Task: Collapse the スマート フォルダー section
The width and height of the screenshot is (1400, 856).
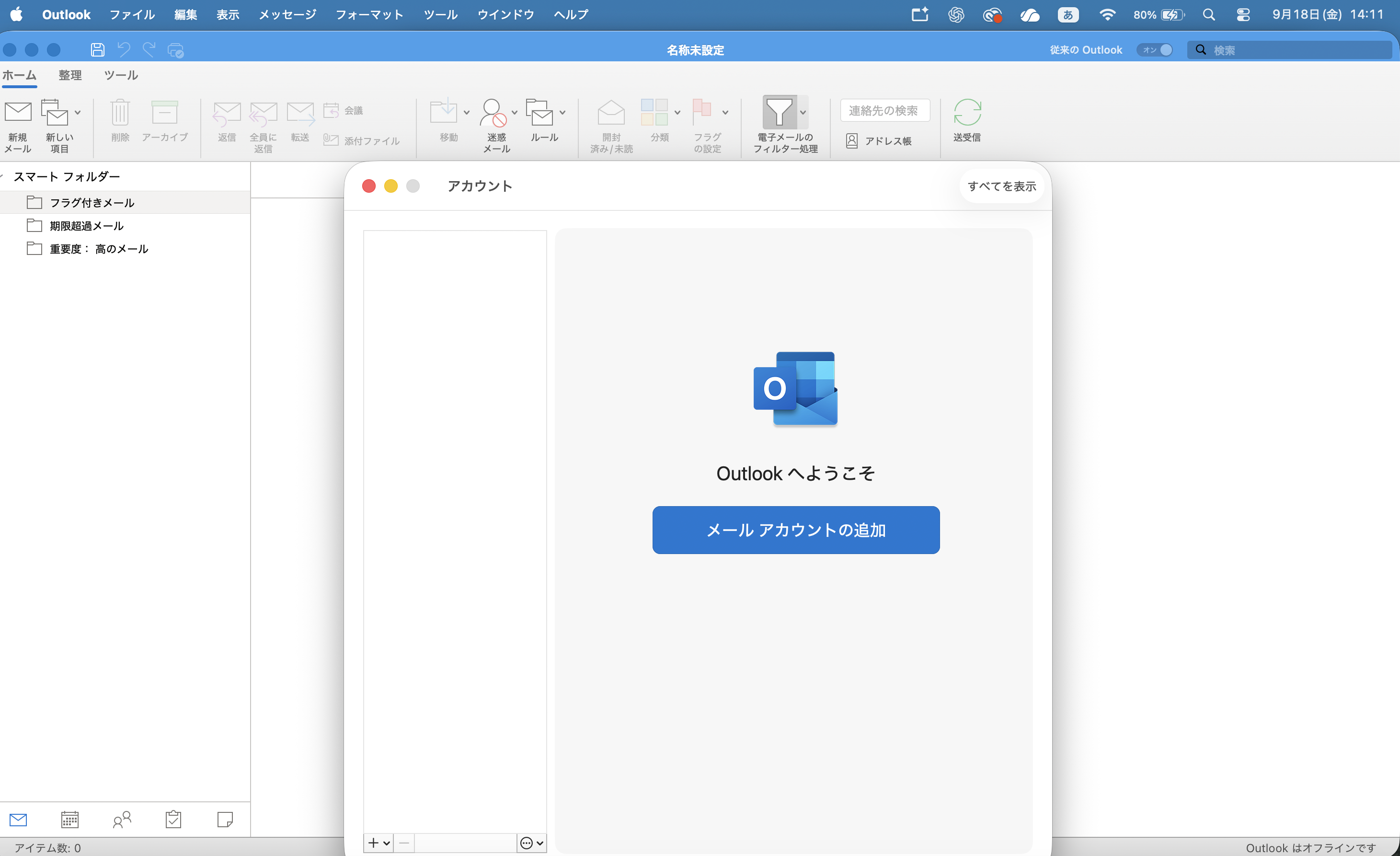Action: 2,176
